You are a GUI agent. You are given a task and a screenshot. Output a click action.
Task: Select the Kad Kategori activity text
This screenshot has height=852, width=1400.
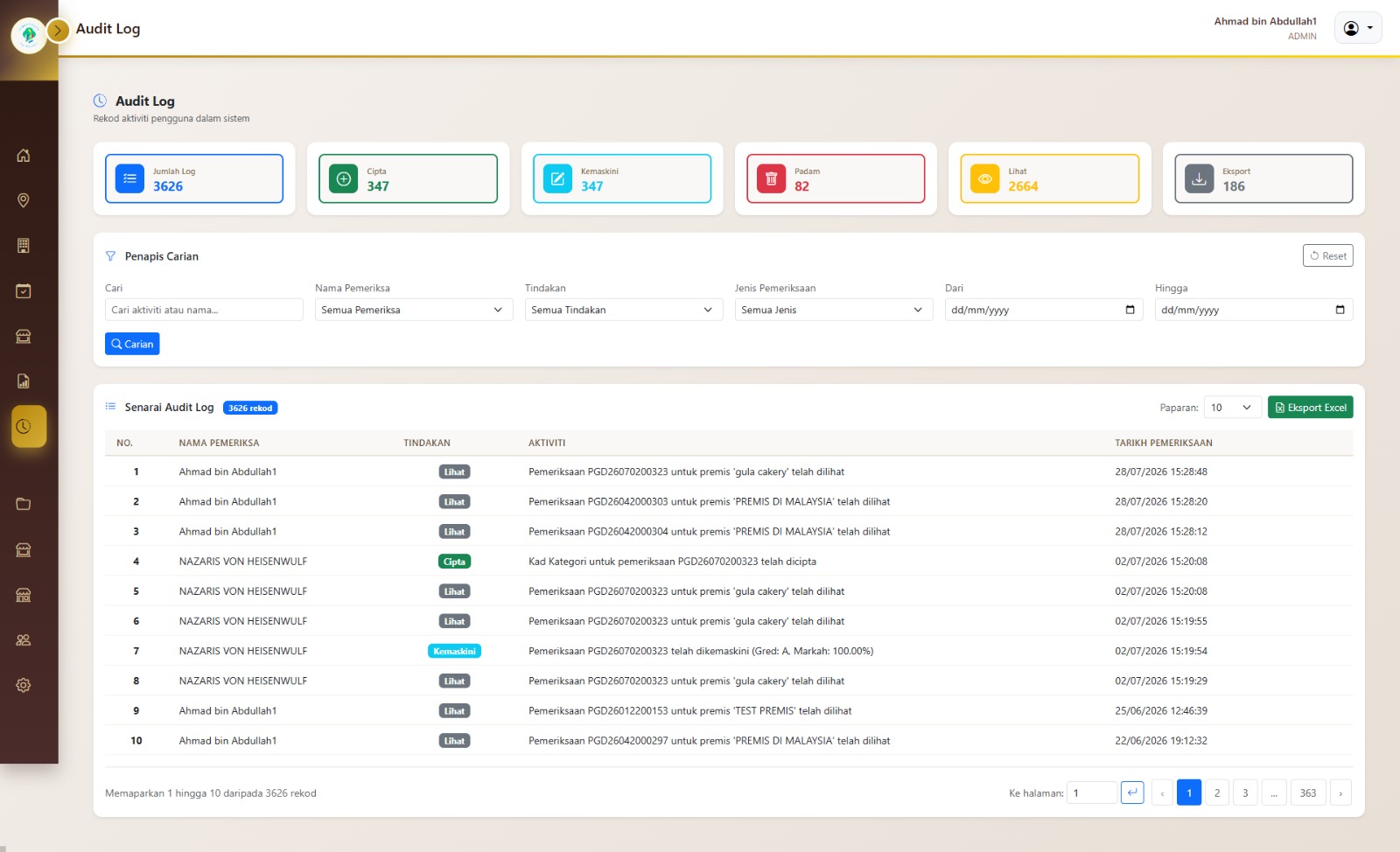coord(672,562)
